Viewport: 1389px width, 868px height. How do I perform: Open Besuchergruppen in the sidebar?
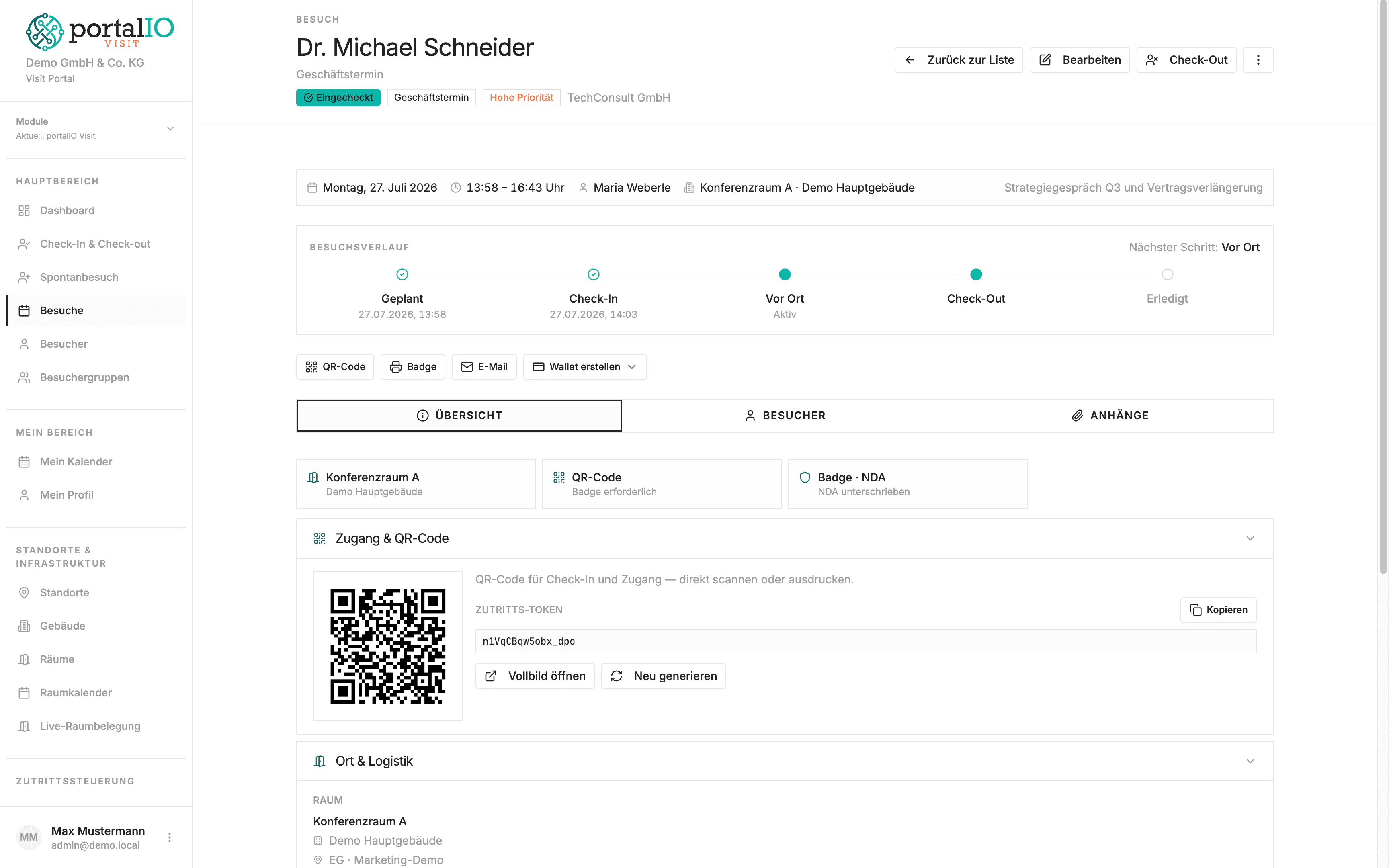click(96, 377)
